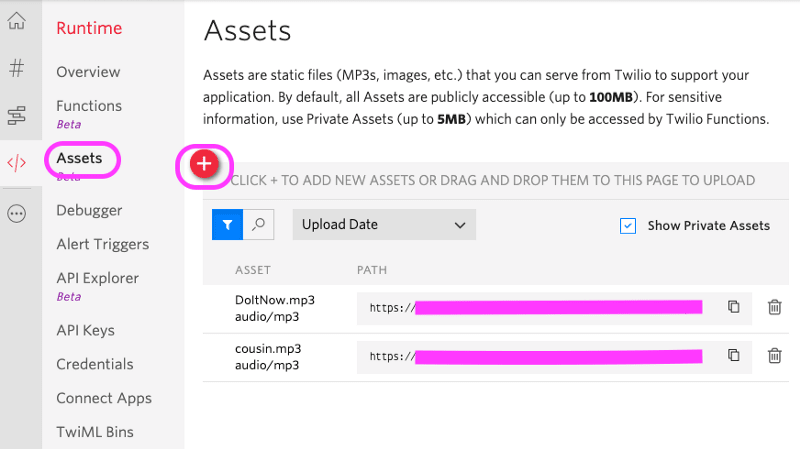Open the API Keys page

(86, 330)
